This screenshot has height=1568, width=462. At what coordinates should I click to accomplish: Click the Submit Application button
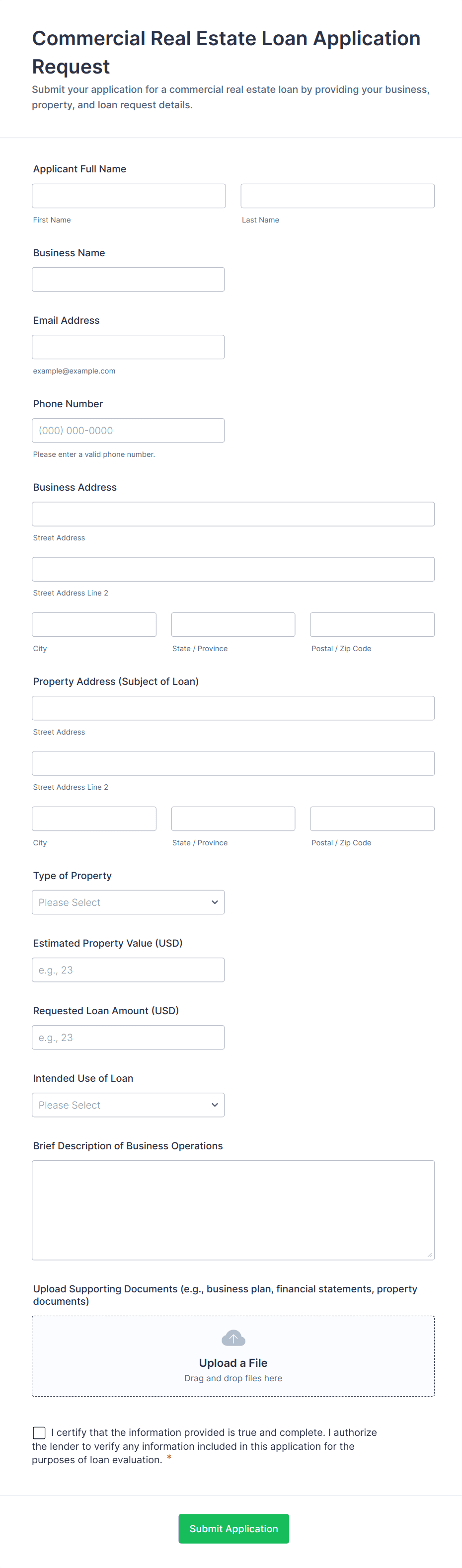pyautogui.click(x=233, y=1528)
